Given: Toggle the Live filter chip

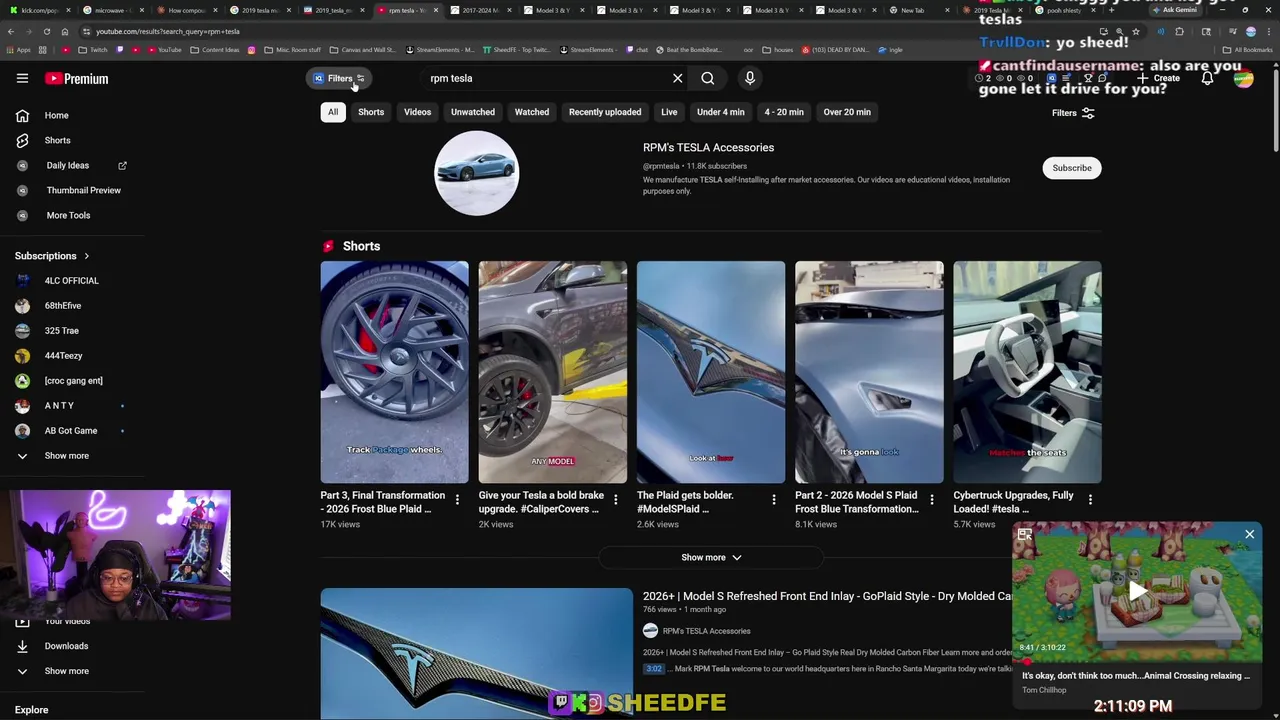Looking at the screenshot, I should click(669, 112).
